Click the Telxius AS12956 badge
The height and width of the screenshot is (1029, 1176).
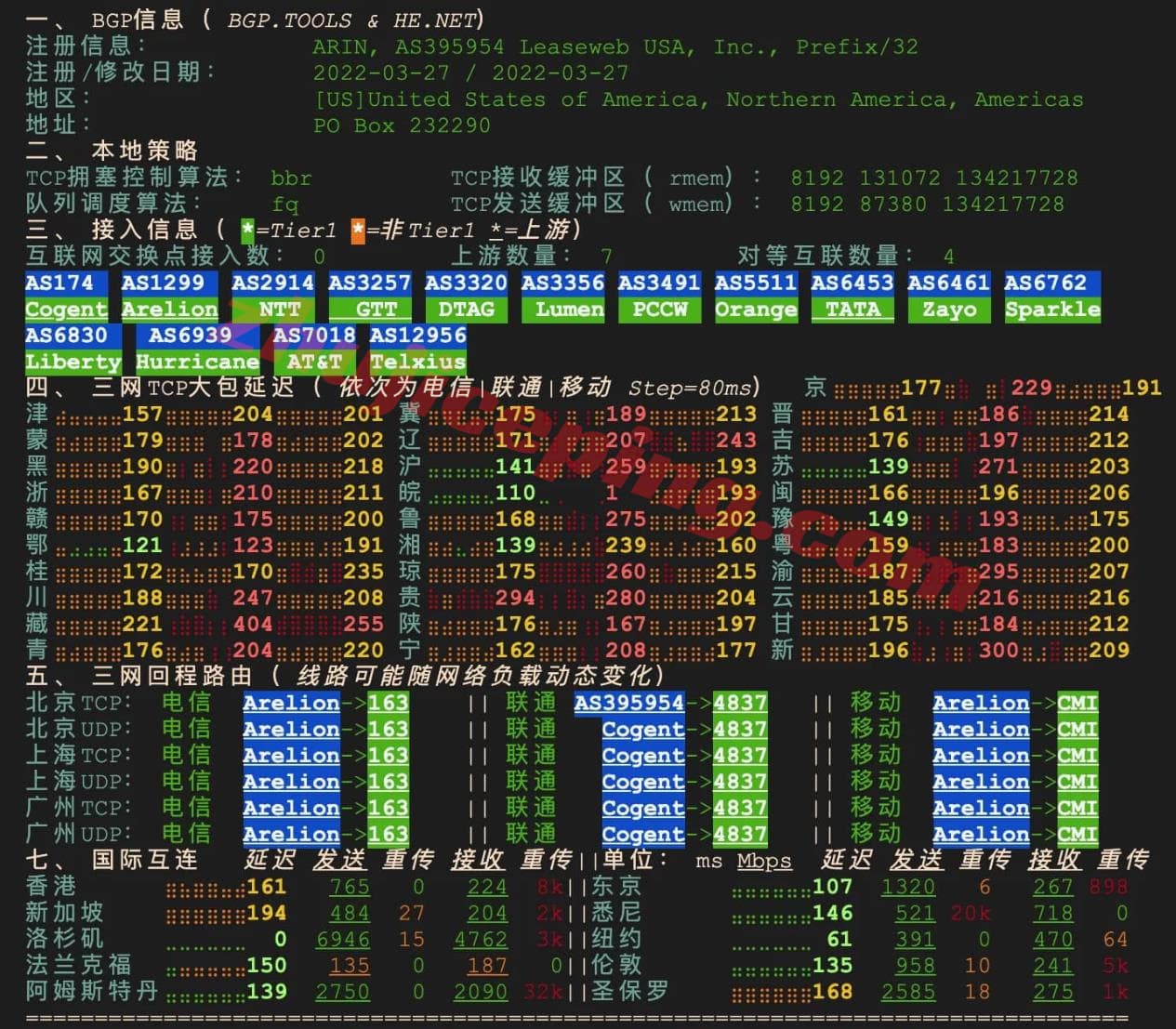pyautogui.click(x=418, y=349)
